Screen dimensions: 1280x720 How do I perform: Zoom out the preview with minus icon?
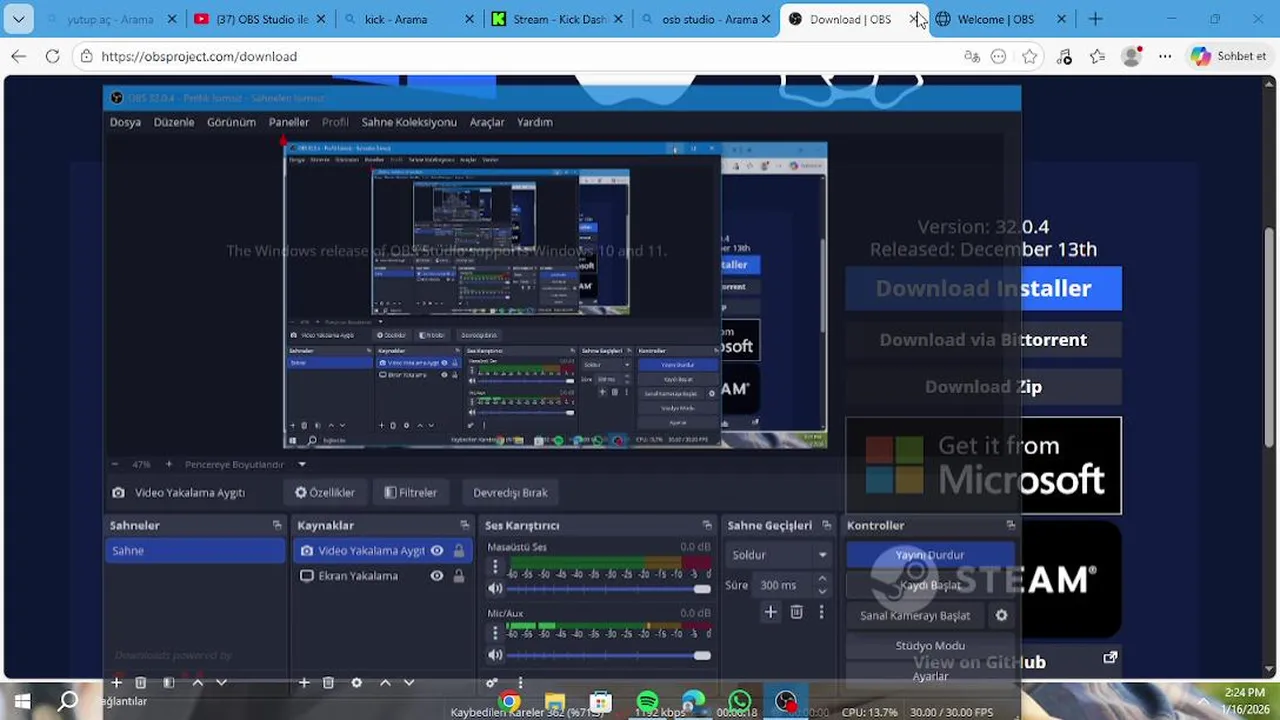pos(114,464)
